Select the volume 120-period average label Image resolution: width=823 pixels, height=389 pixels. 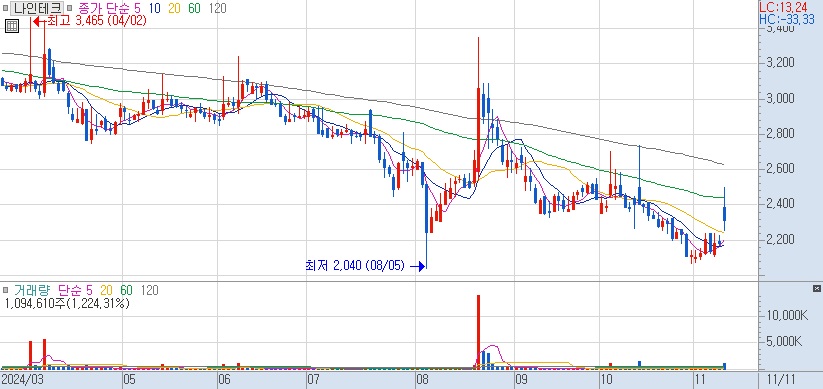[150, 290]
